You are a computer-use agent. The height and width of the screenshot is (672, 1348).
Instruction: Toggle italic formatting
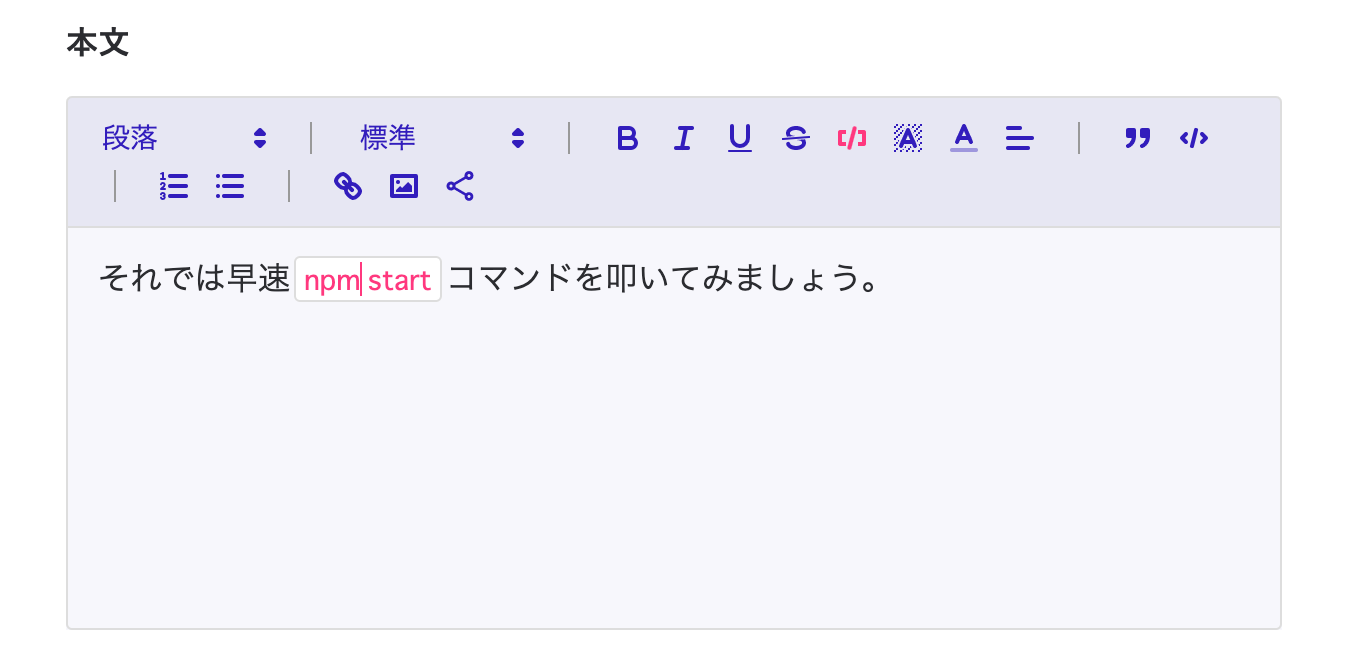point(683,138)
